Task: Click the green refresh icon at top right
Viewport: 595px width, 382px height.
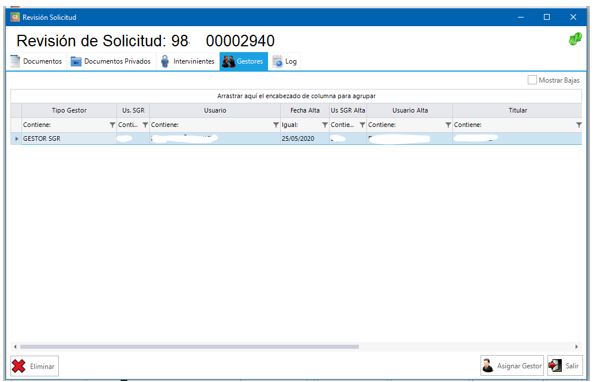Action: coord(575,39)
